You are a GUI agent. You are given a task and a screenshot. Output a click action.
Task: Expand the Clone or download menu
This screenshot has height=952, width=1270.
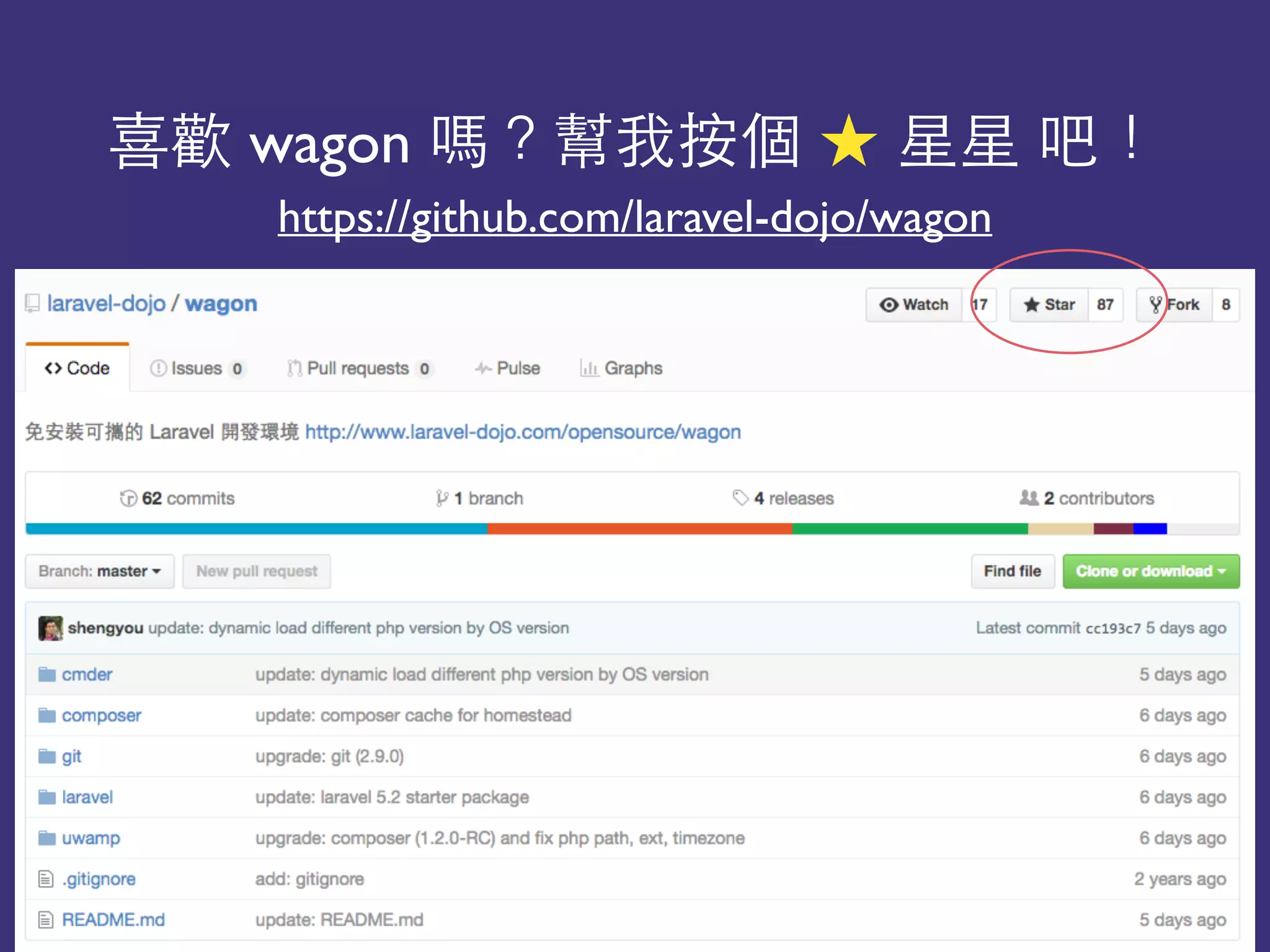1151,571
